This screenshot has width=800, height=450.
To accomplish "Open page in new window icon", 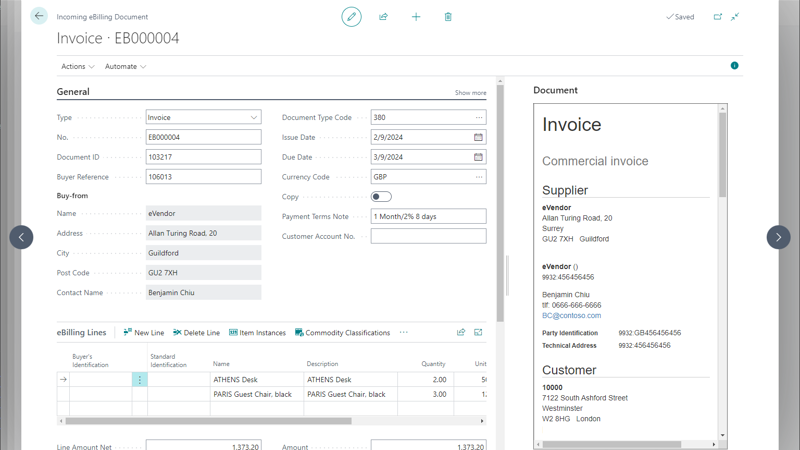I will pos(717,17).
